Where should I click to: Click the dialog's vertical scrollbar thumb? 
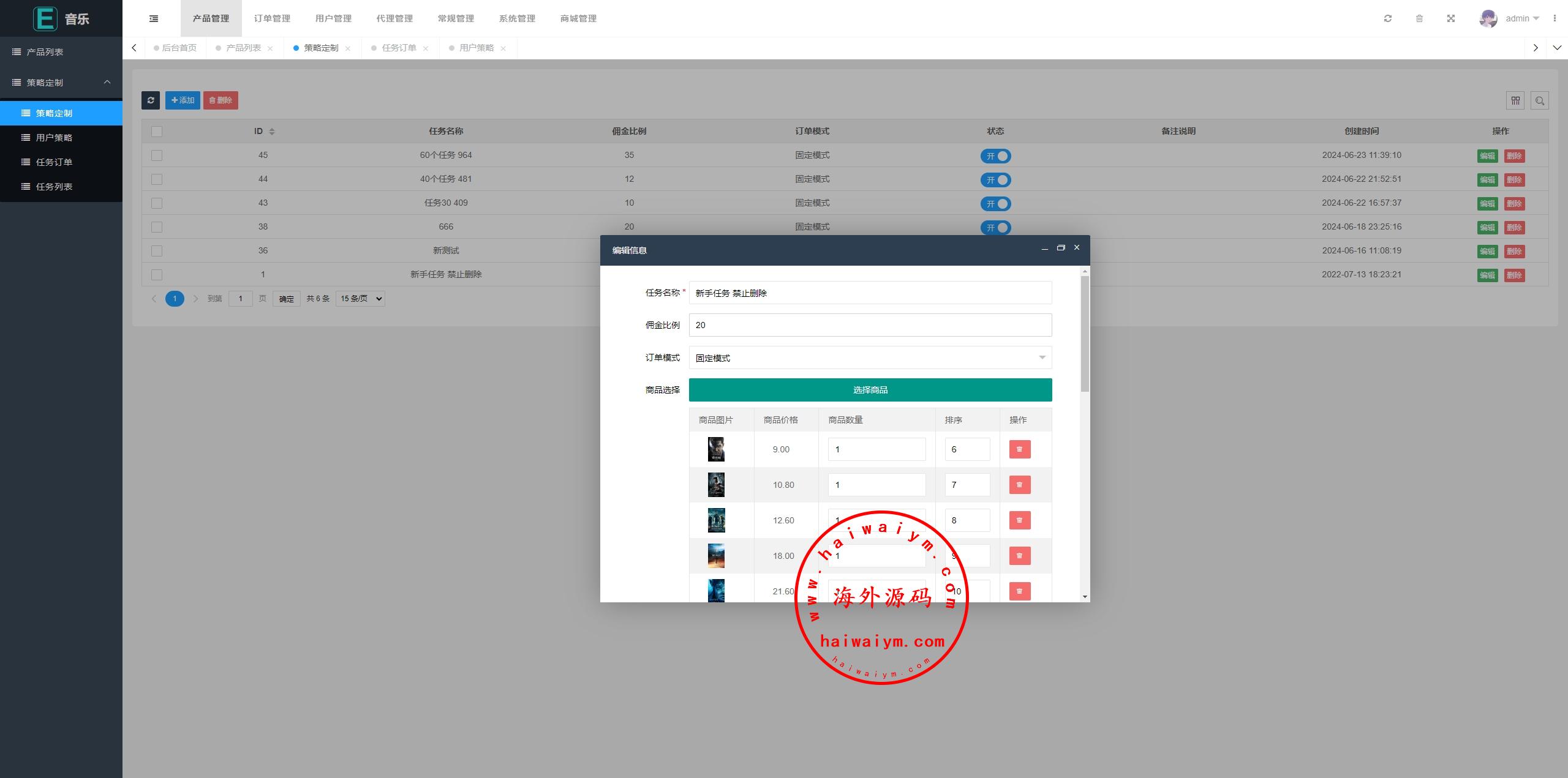pos(1085,334)
